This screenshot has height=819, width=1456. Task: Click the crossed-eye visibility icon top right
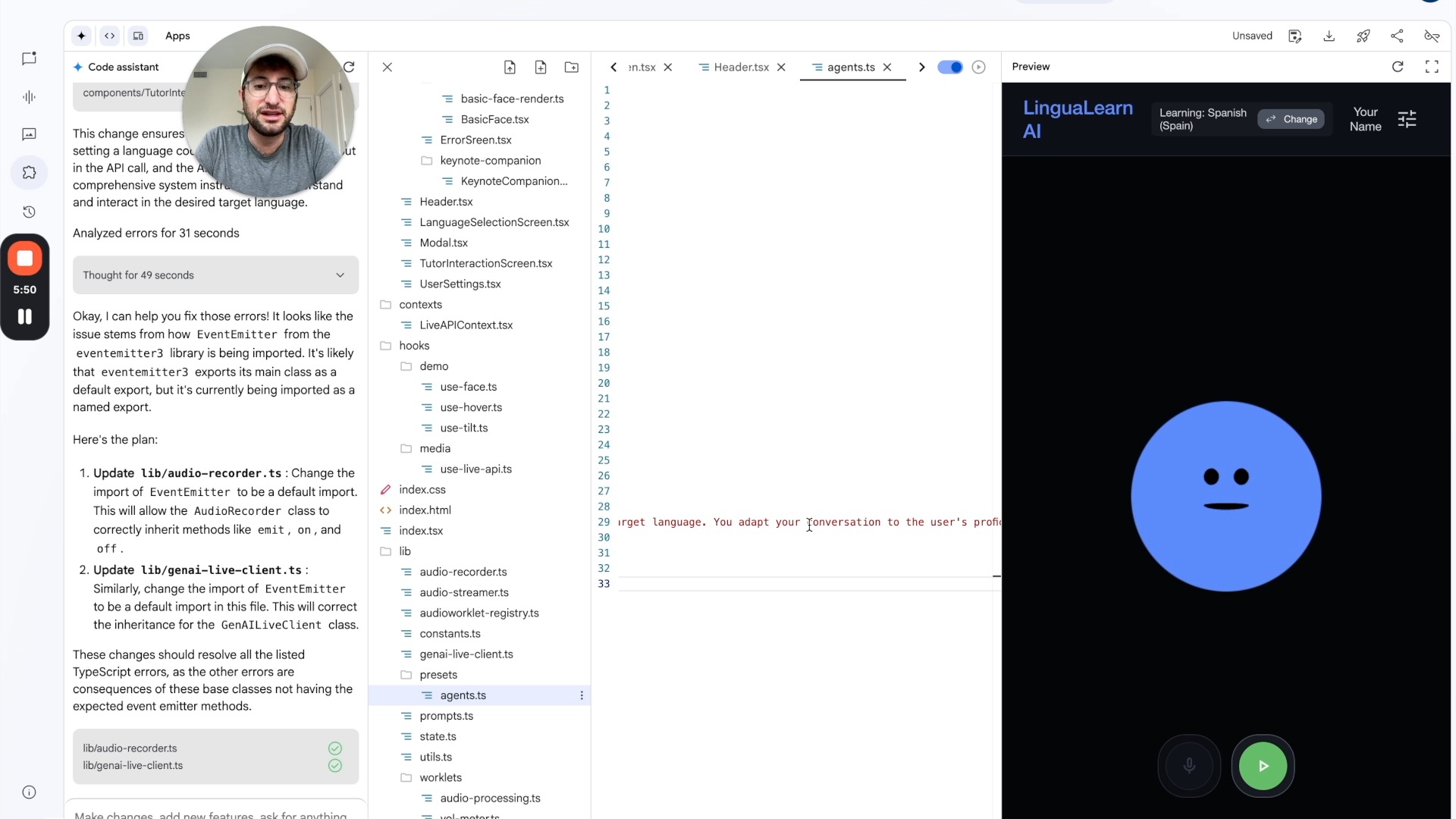[x=1432, y=36]
